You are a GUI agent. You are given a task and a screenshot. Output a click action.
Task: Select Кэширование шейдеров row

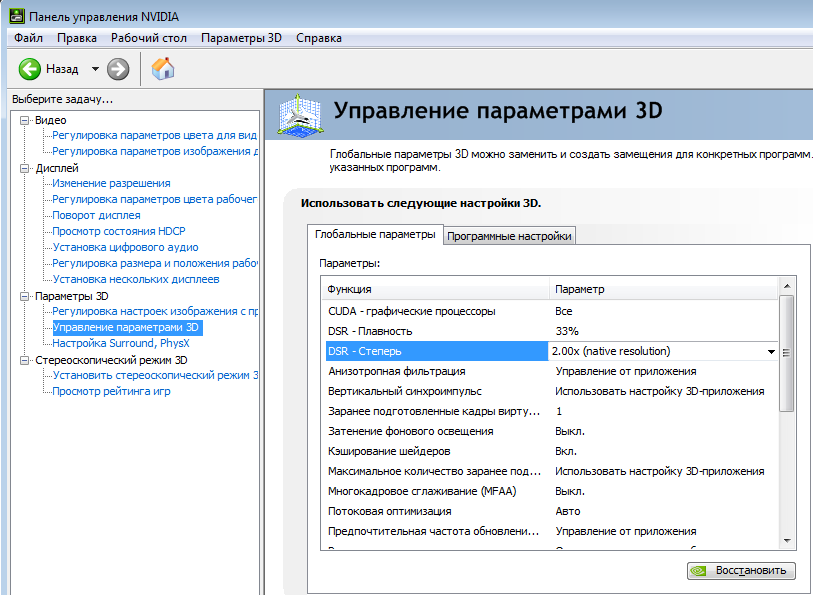pos(551,451)
